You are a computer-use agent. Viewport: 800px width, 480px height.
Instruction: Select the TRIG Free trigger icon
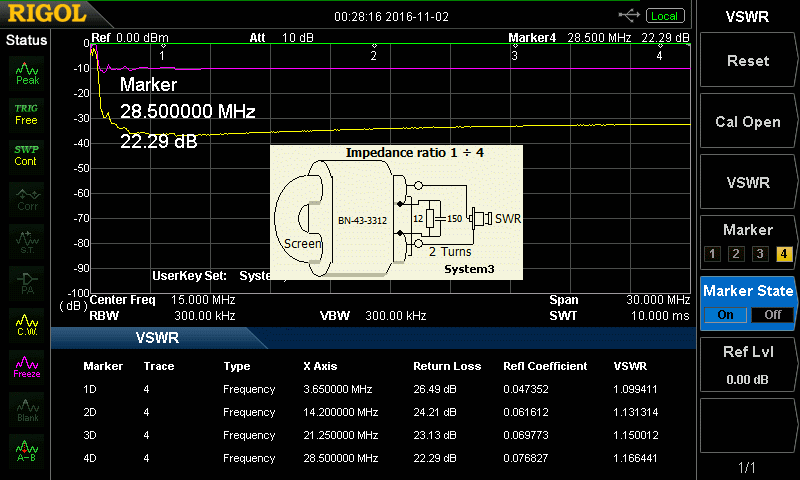pyautogui.click(x=27, y=113)
